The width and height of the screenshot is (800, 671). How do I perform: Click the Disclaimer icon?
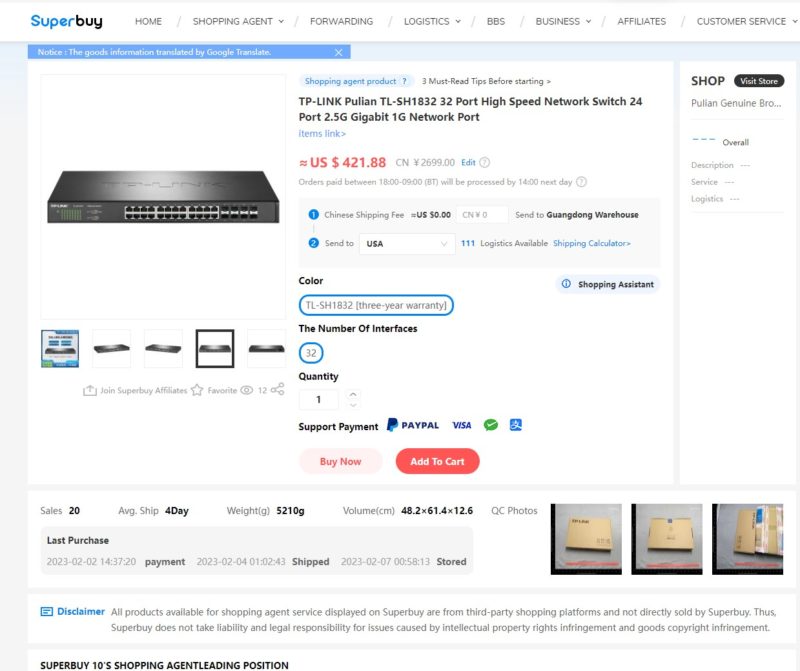tap(46, 611)
